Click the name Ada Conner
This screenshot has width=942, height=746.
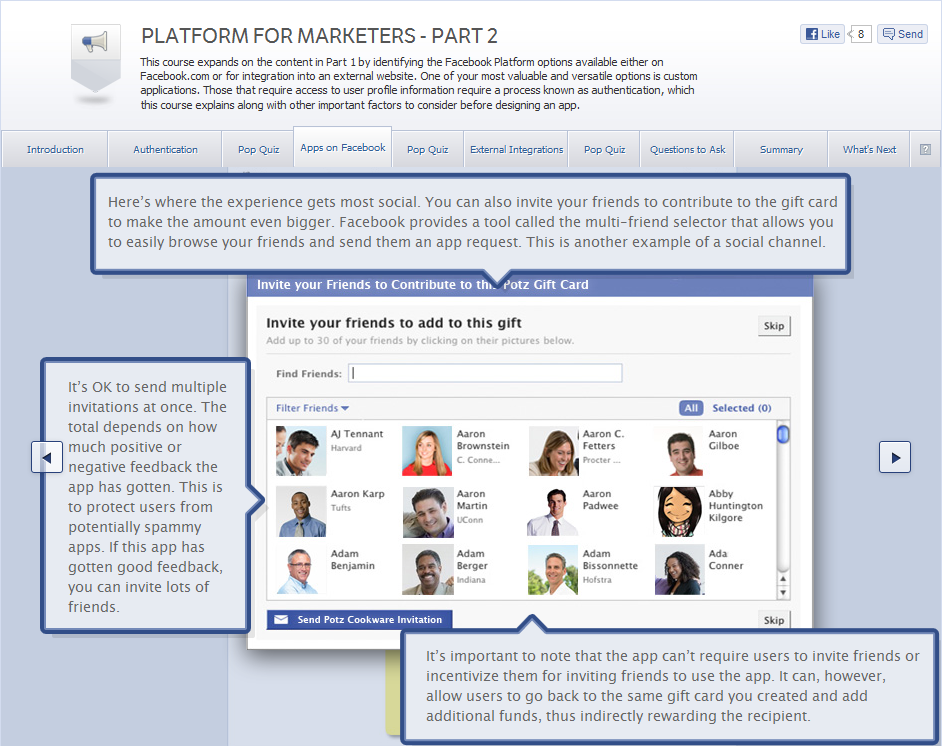[x=726, y=560]
